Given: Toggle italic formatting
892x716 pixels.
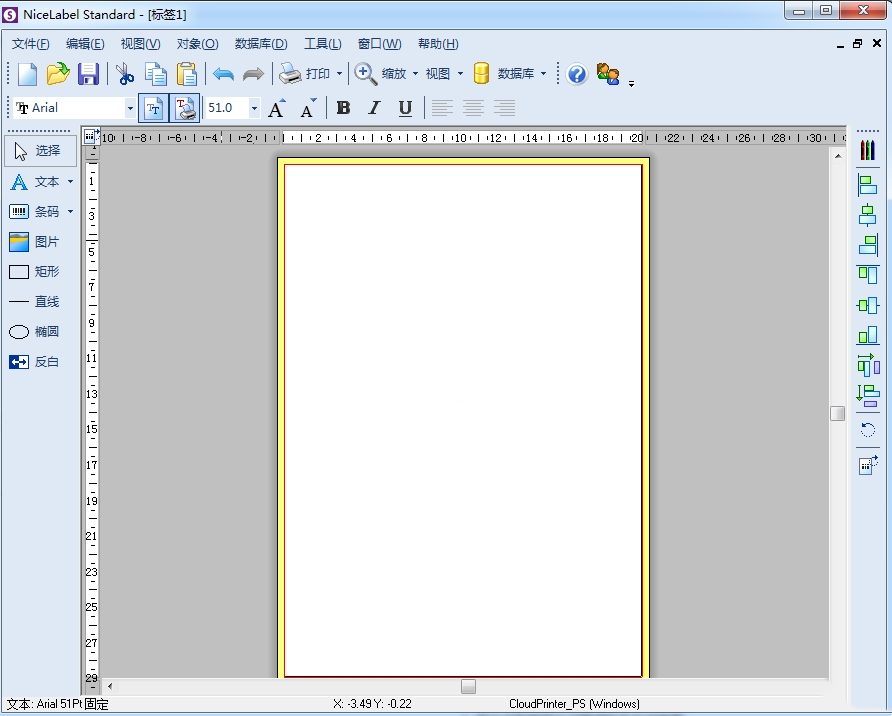Looking at the screenshot, I should [x=374, y=107].
